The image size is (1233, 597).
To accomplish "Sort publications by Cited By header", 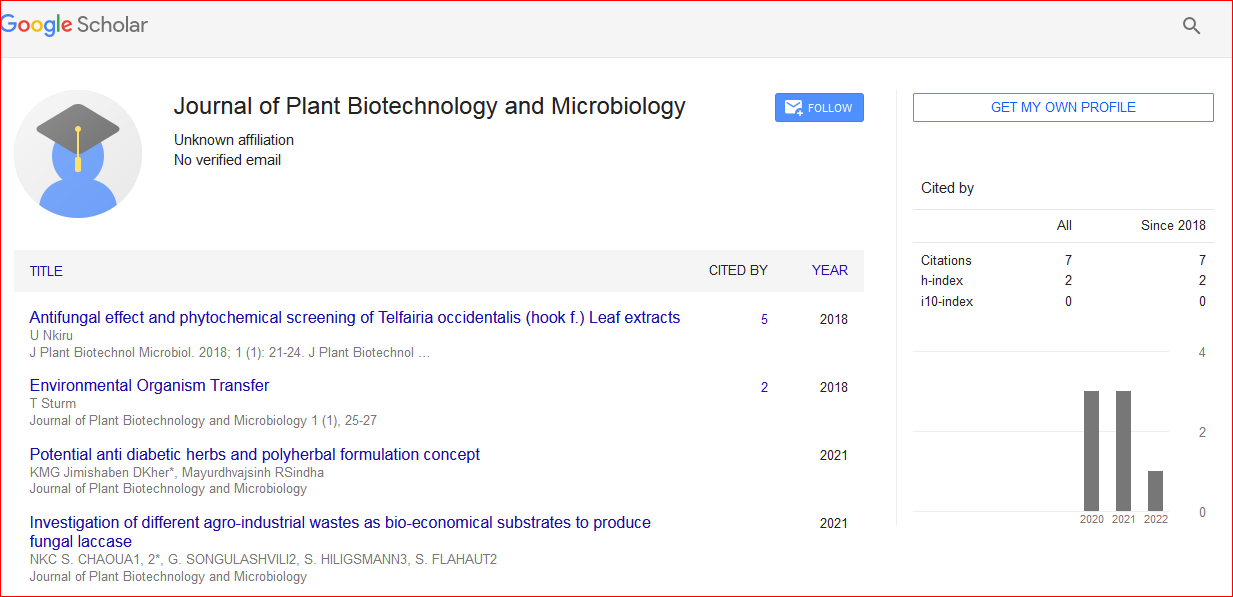I will 738,270.
